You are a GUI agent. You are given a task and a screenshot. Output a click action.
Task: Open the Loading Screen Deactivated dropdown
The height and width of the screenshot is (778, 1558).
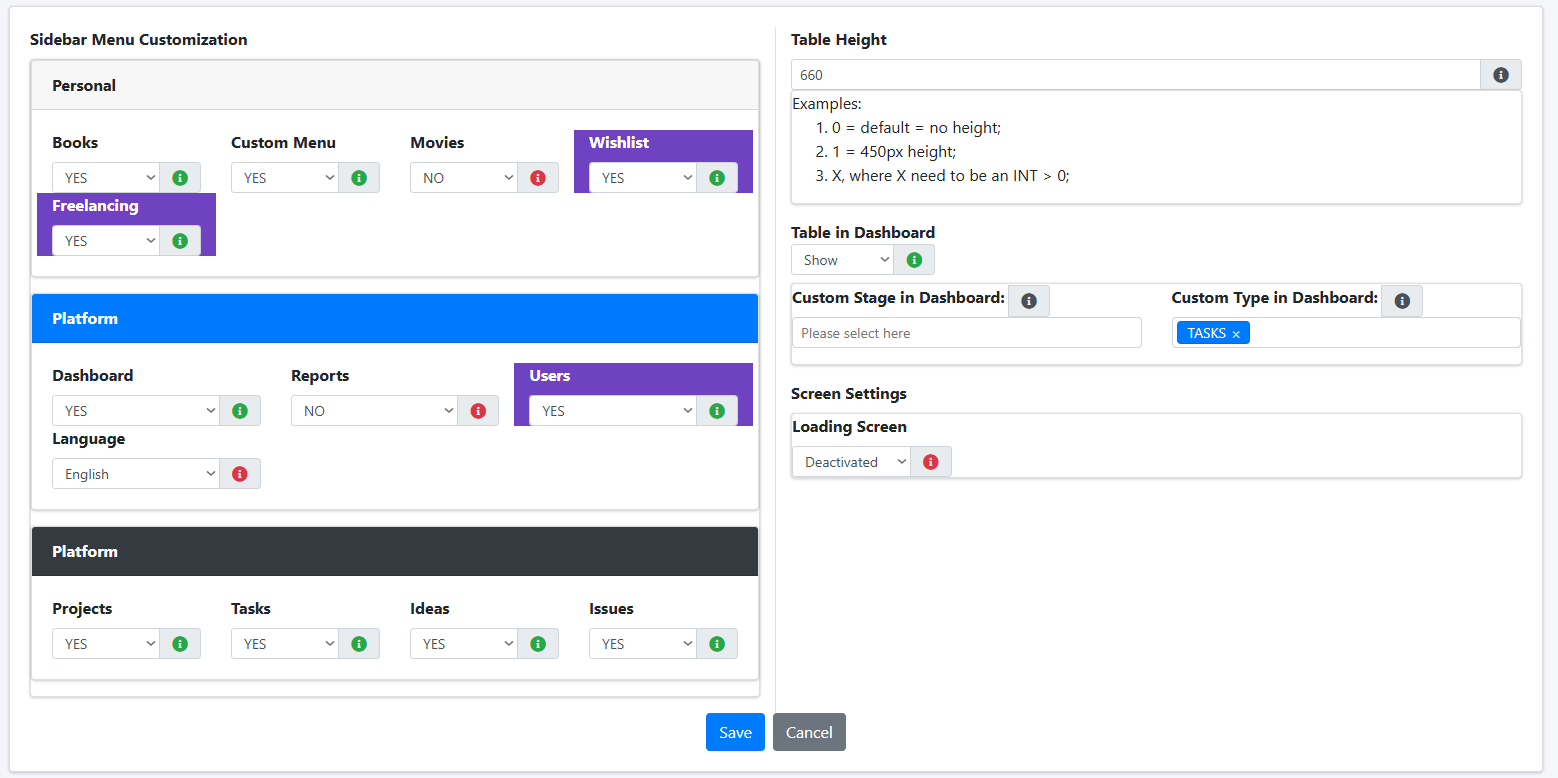[x=851, y=462]
